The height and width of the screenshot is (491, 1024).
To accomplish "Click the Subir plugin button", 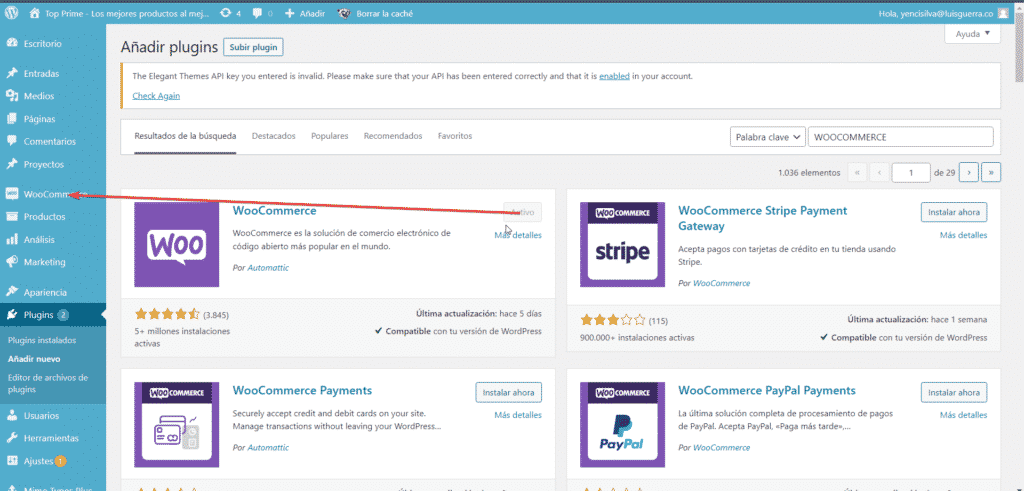I will click(x=253, y=47).
